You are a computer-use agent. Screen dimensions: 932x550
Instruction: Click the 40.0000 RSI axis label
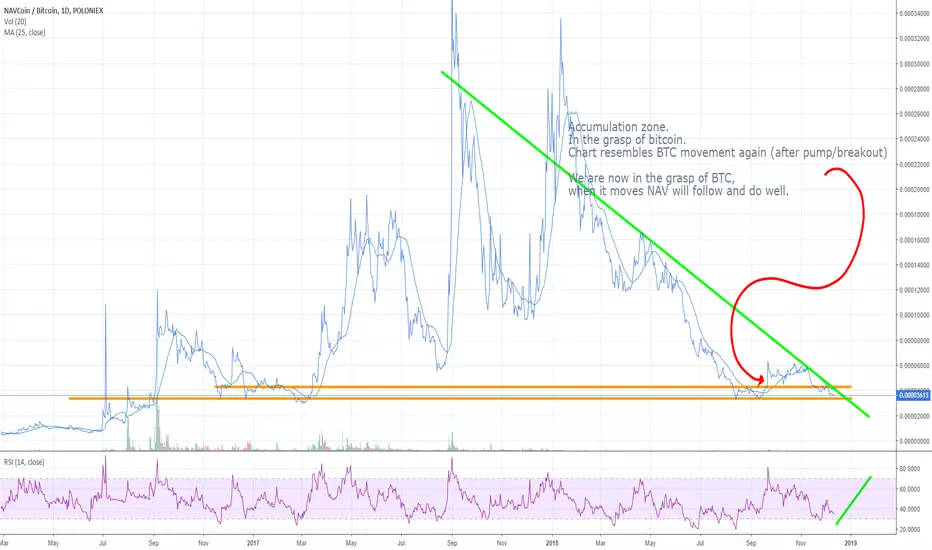click(910, 509)
